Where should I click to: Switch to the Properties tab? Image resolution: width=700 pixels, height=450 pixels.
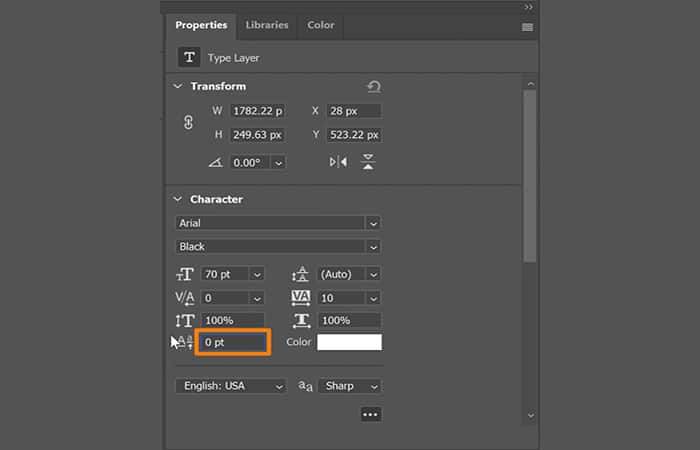pos(201,25)
